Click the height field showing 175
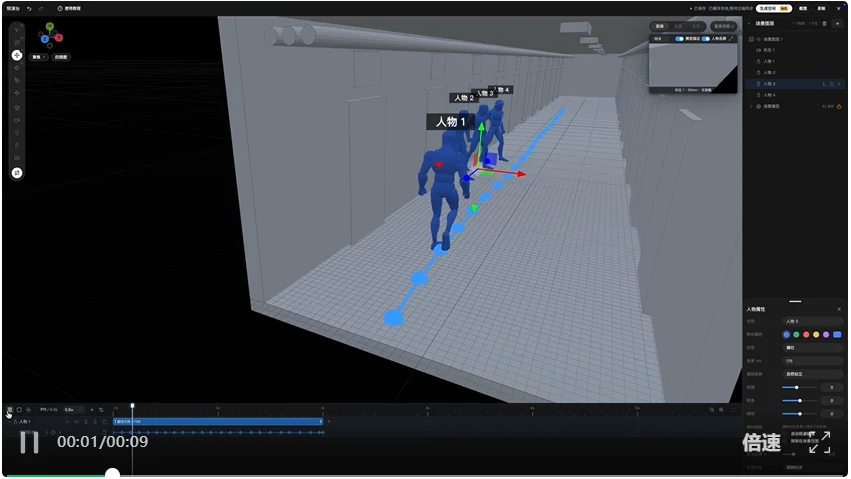Viewport: 851px width, 479px height. point(812,361)
